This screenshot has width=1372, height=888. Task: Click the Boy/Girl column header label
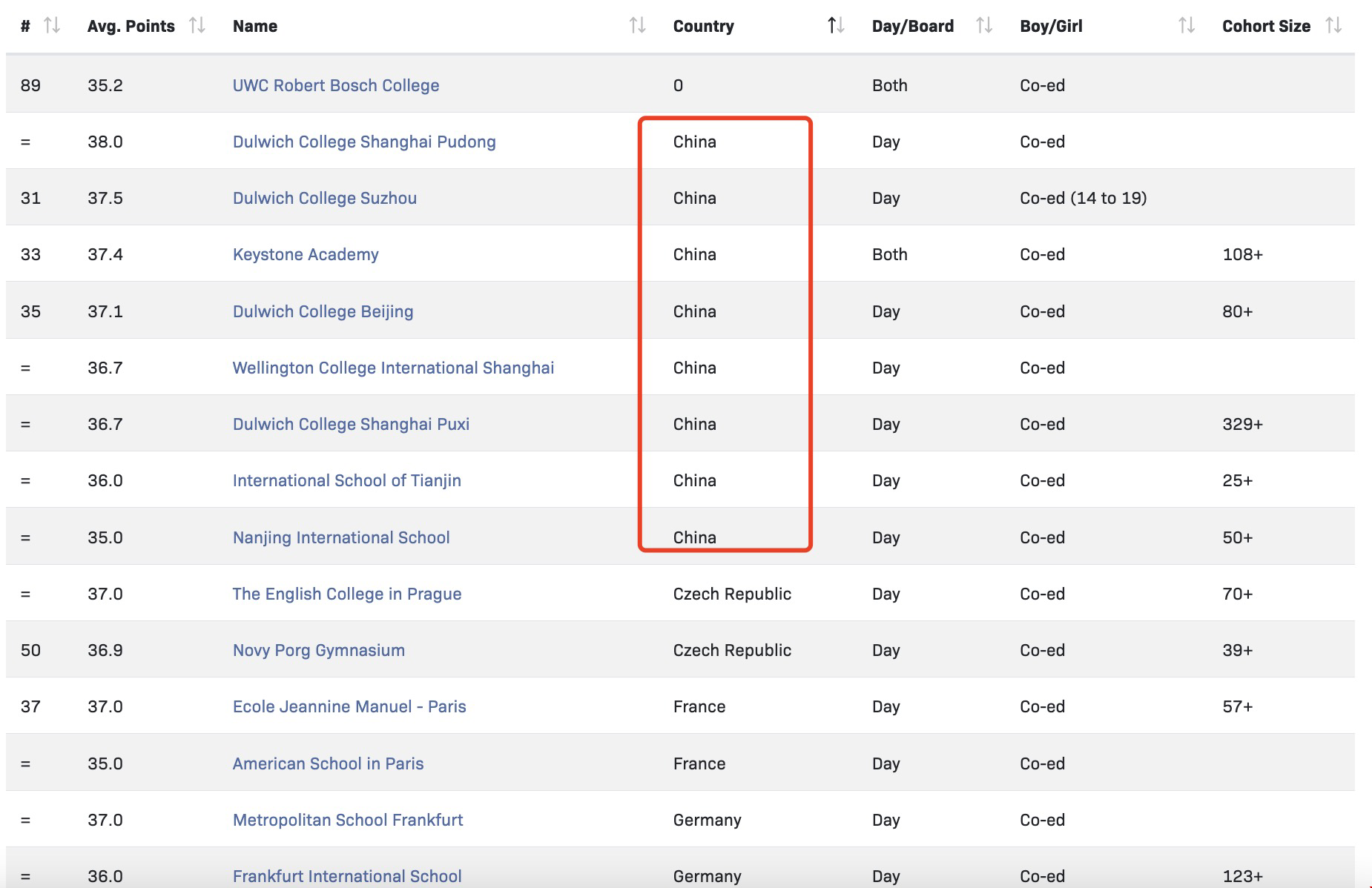pos(1052,26)
